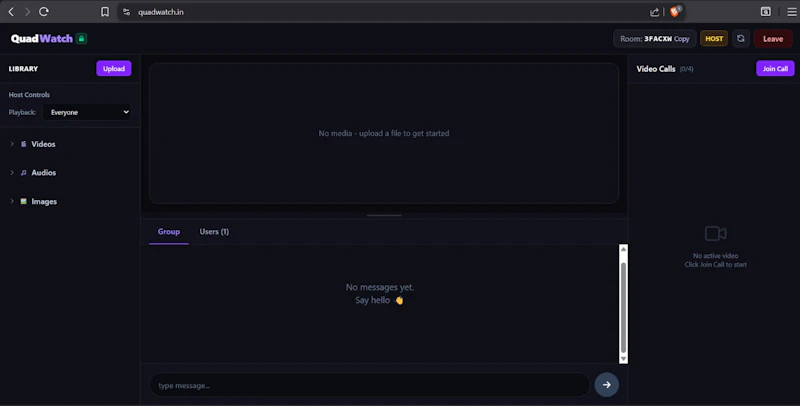Open the browser hamburger menu
Image resolution: width=800 pixels, height=406 pixels.
[791, 12]
